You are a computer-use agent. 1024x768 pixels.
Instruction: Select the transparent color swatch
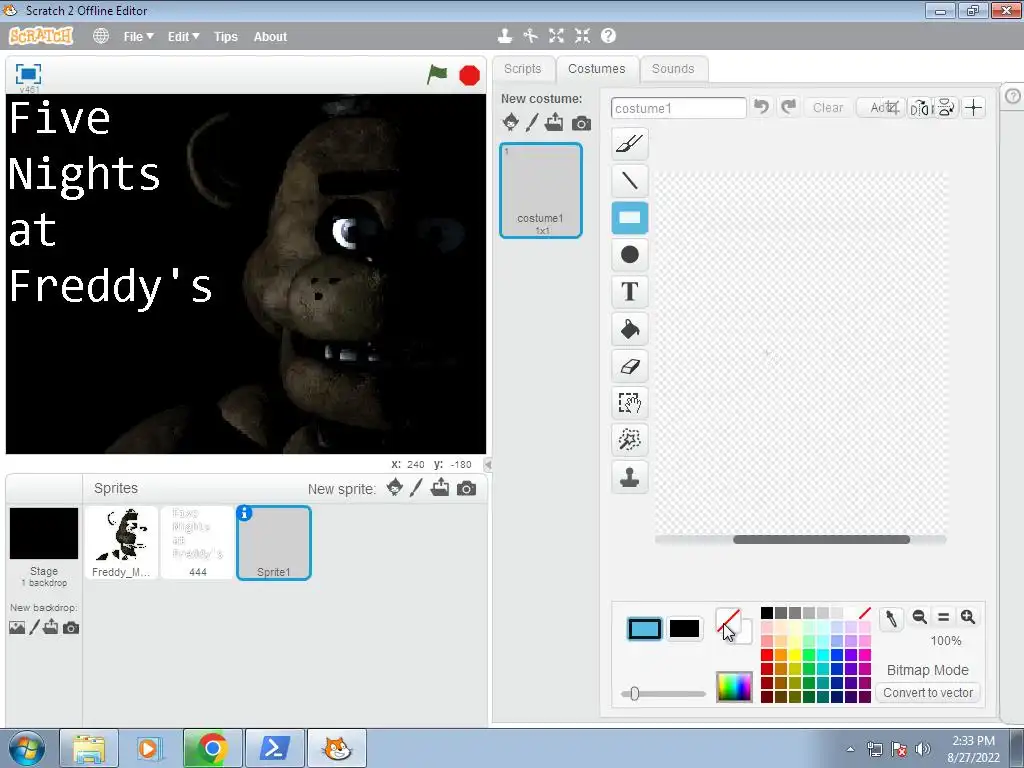pos(865,613)
